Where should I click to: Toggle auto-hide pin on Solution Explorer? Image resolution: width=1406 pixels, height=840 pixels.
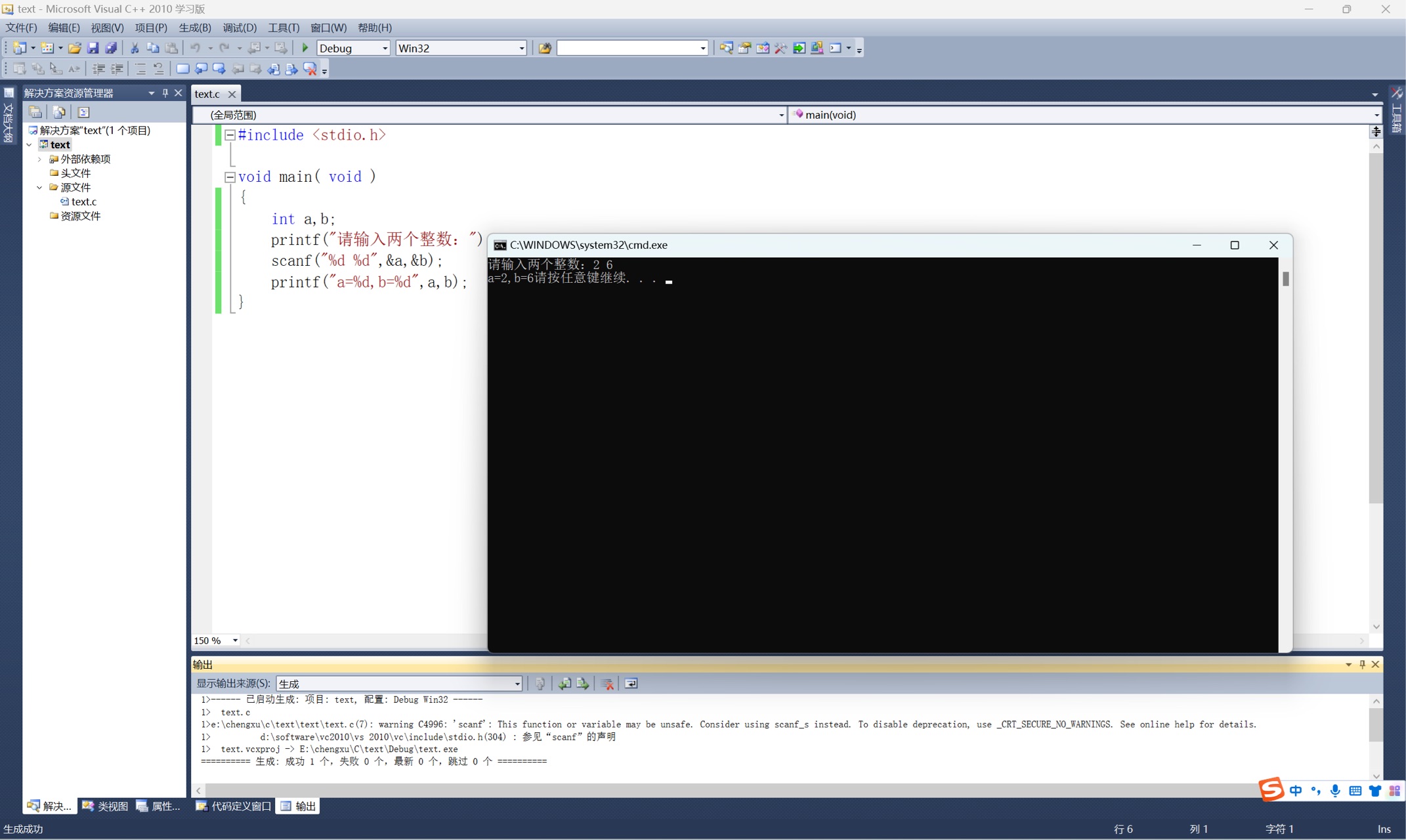[165, 93]
